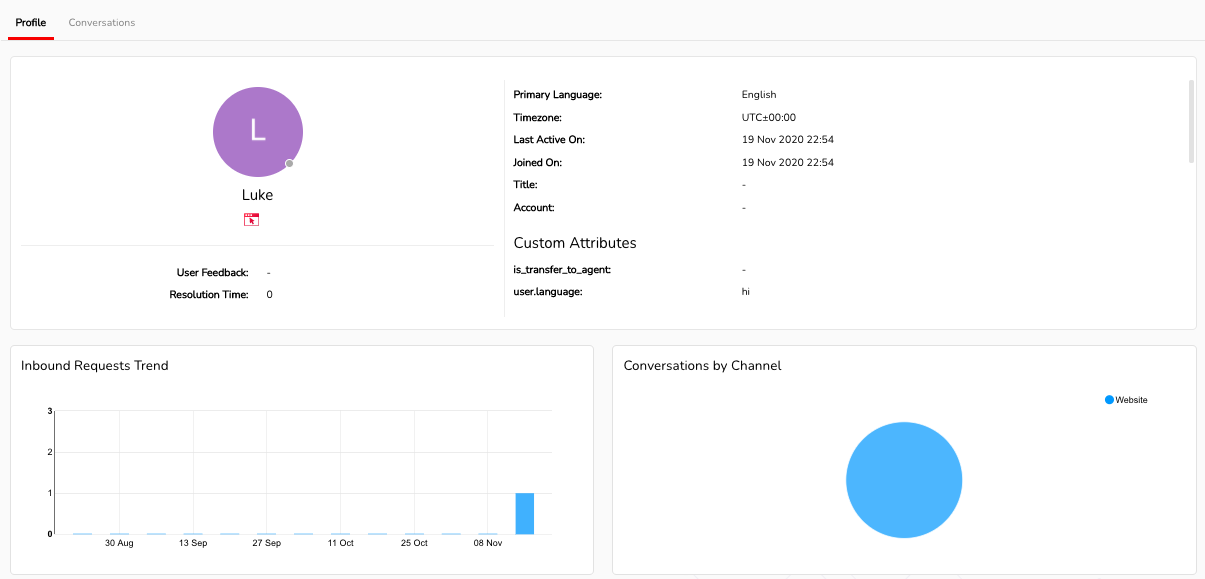Click the Title field label
Image resolution: width=1205 pixels, height=579 pixels.
[526, 185]
